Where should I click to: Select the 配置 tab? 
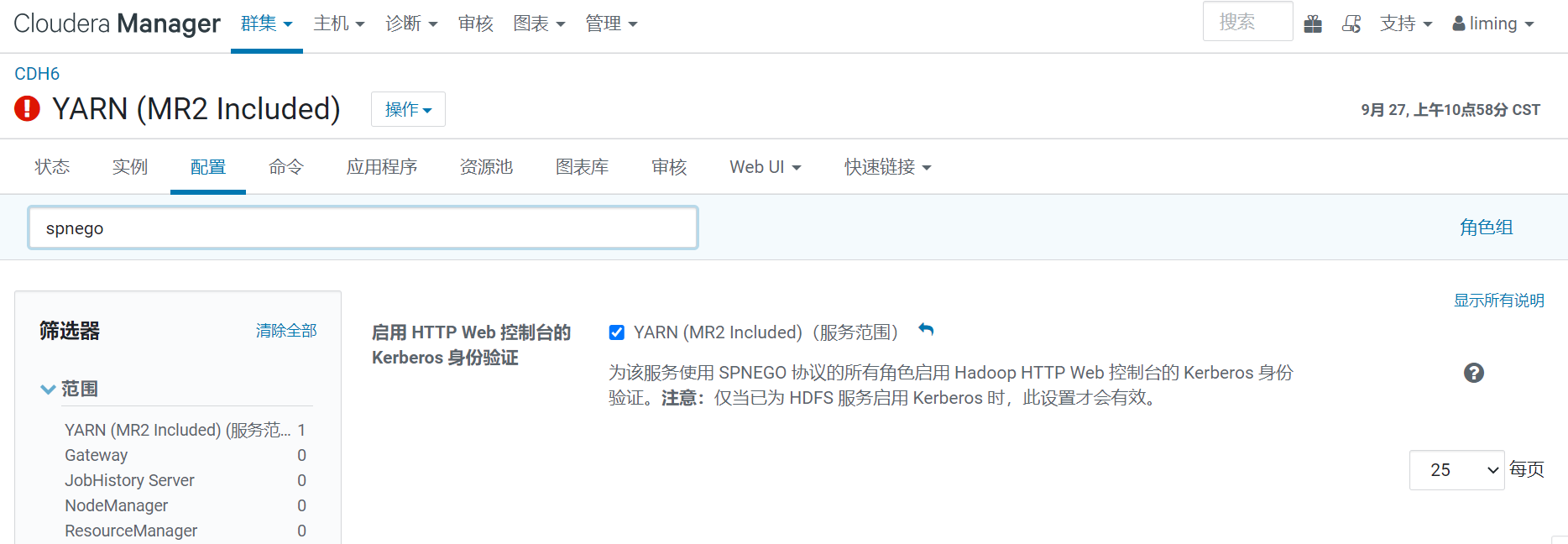208,167
